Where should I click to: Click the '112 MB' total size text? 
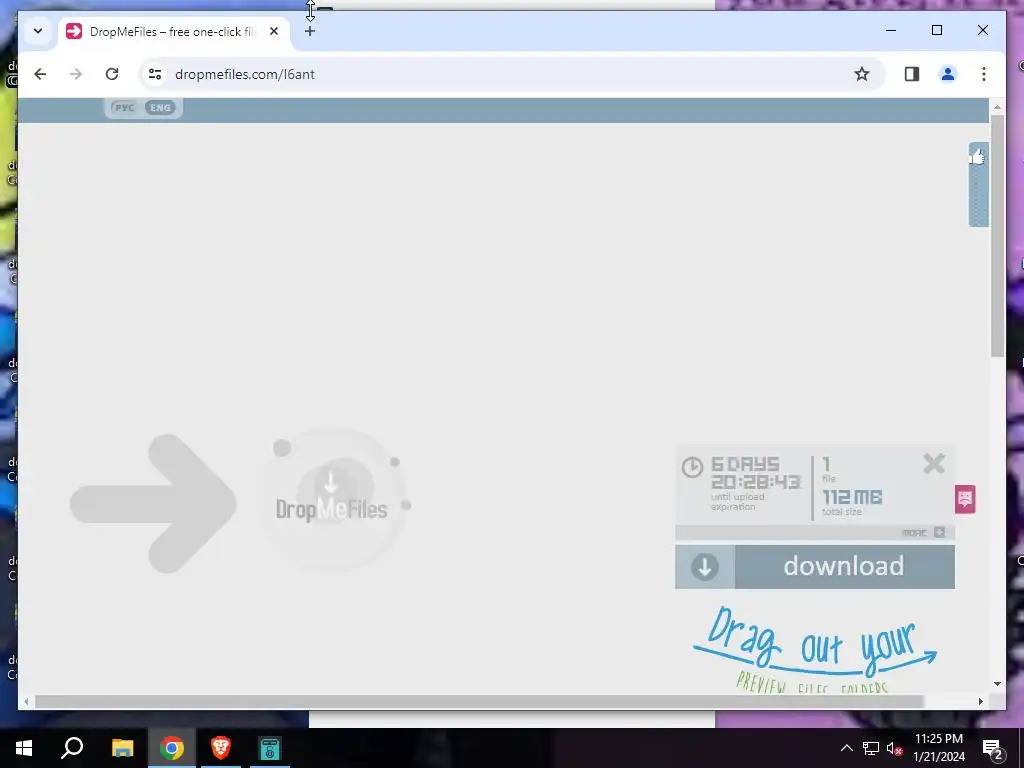[852, 497]
